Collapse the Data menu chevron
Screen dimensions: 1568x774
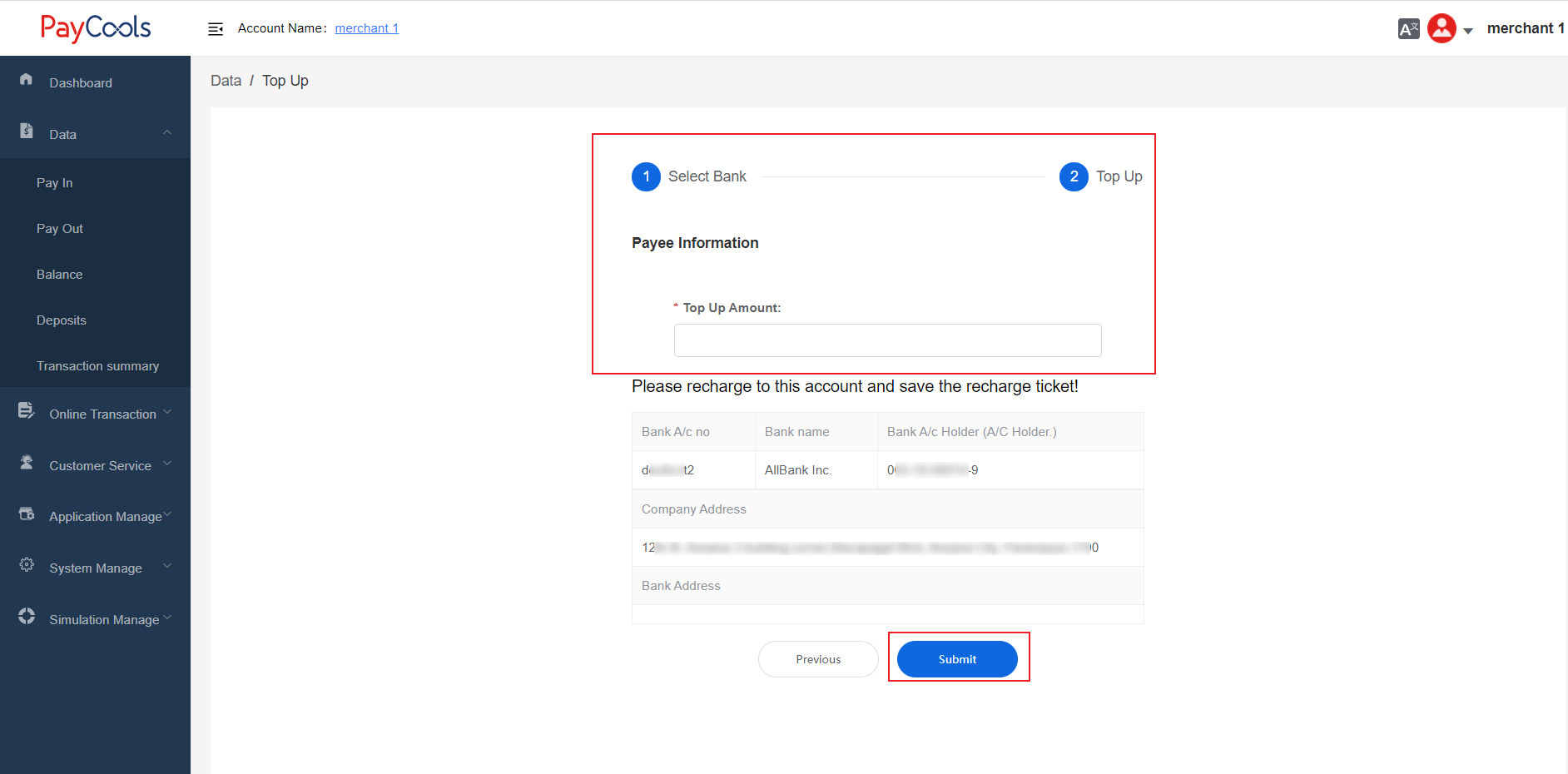pyautogui.click(x=167, y=133)
